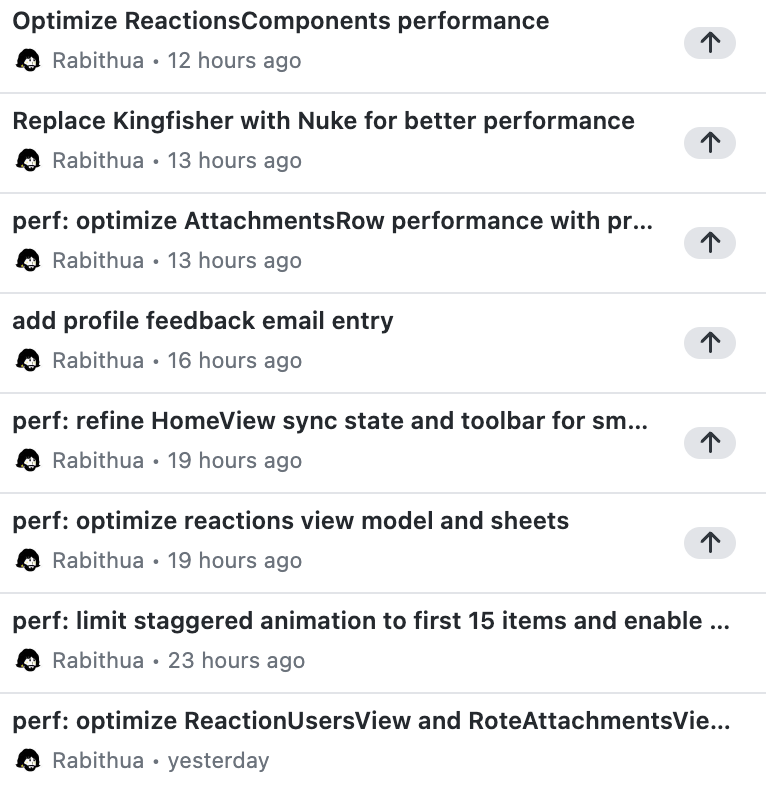Push arrow for 'refine HomeView sync state' commit
Viewport: 766px width, 790px height.
tap(709, 442)
